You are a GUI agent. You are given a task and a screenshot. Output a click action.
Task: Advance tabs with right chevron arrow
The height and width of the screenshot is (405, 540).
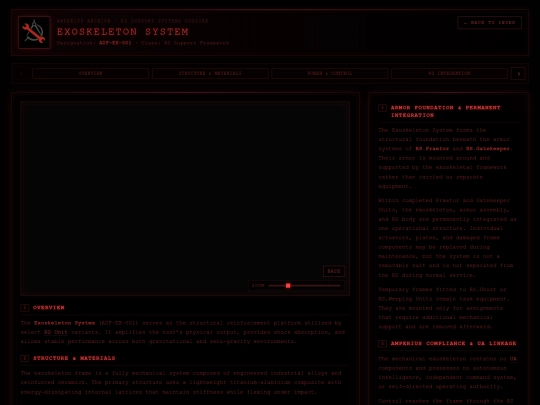coord(518,73)
